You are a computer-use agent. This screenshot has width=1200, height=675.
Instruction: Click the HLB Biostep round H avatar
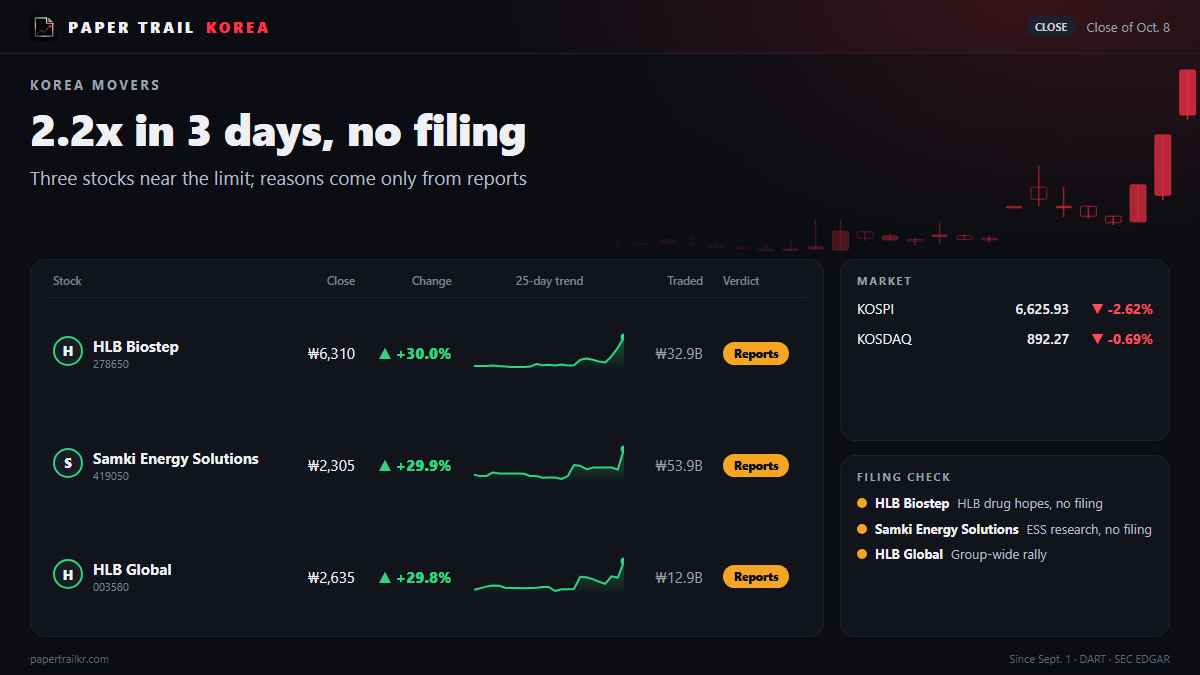pyautogui.click(x=67, y=351)
